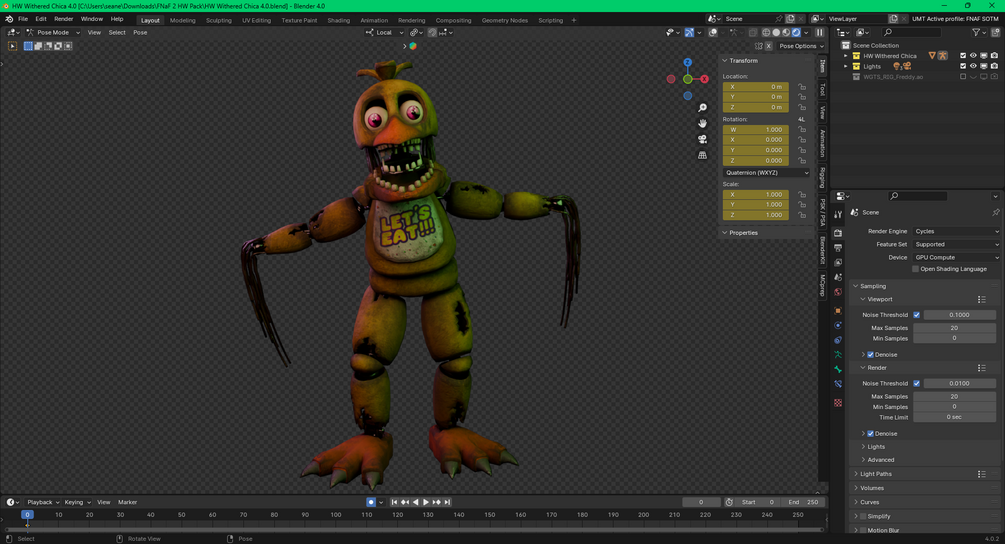The width and height of the screenshot is (1005, 544).
Task: Open the View Layer properties icon
Action: click(838, 262)
